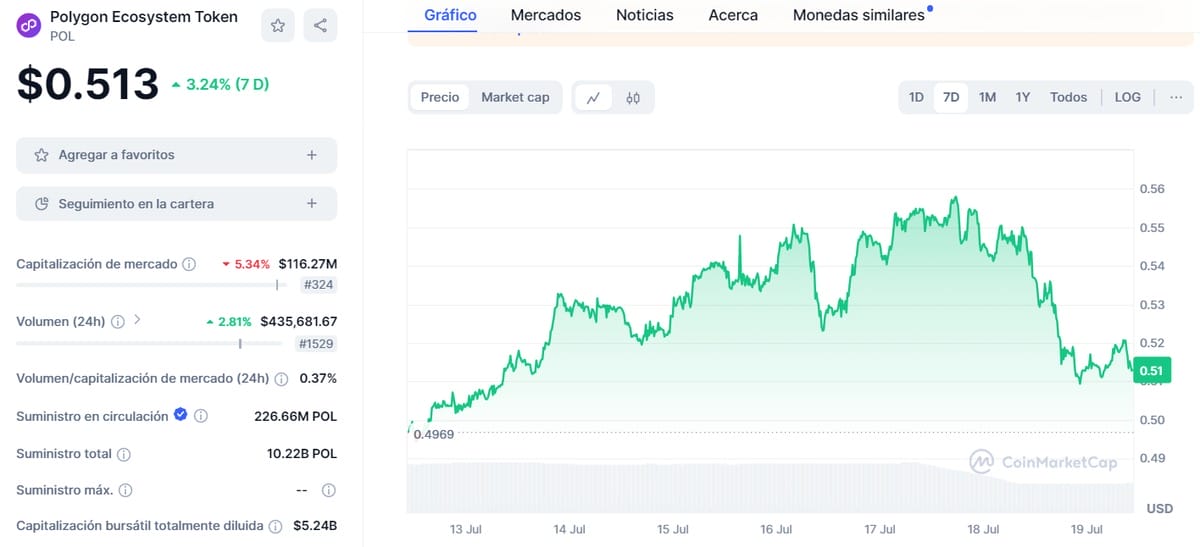The width and height of the screenshot is (1200, 547).
Task: Open the three-dot chart options menu
Action: (1176, 97)
